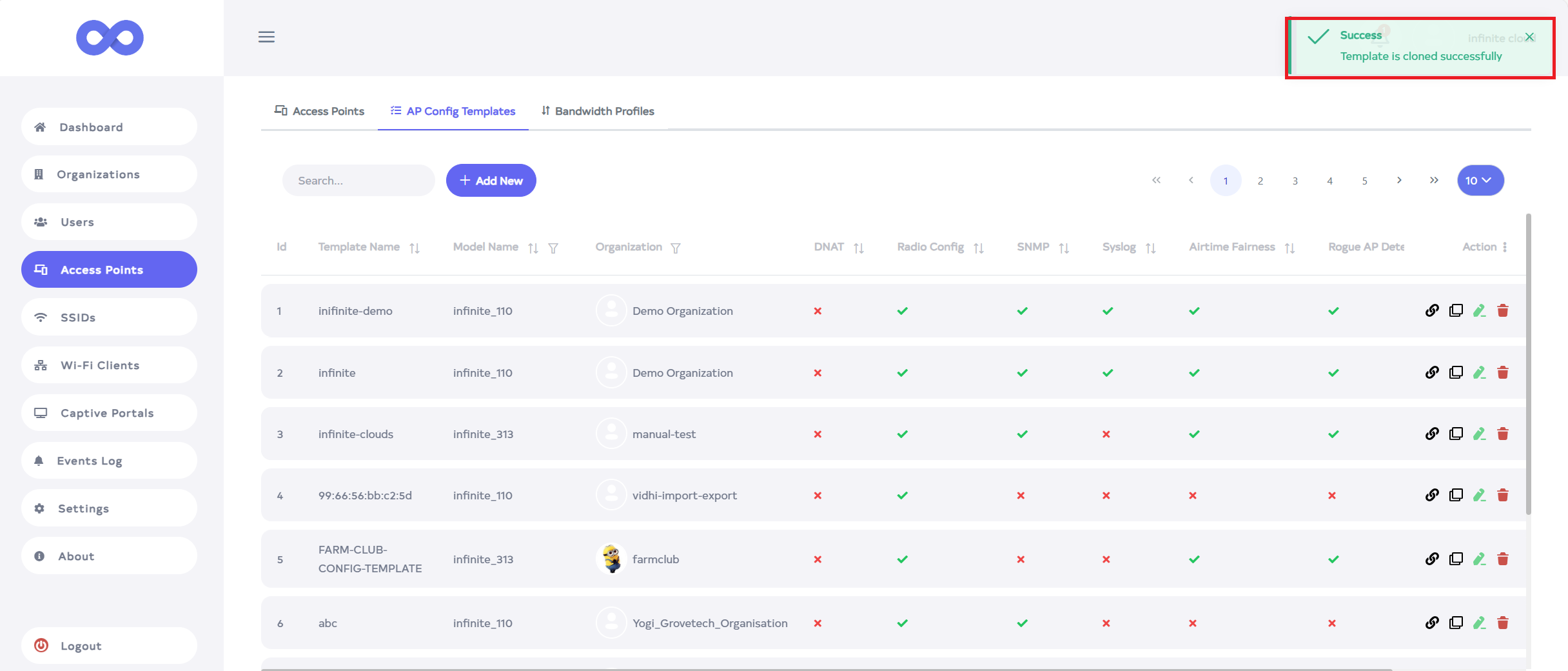The image size is (1568, 671).
Task: Edit the abc template
Action: 1479,623
